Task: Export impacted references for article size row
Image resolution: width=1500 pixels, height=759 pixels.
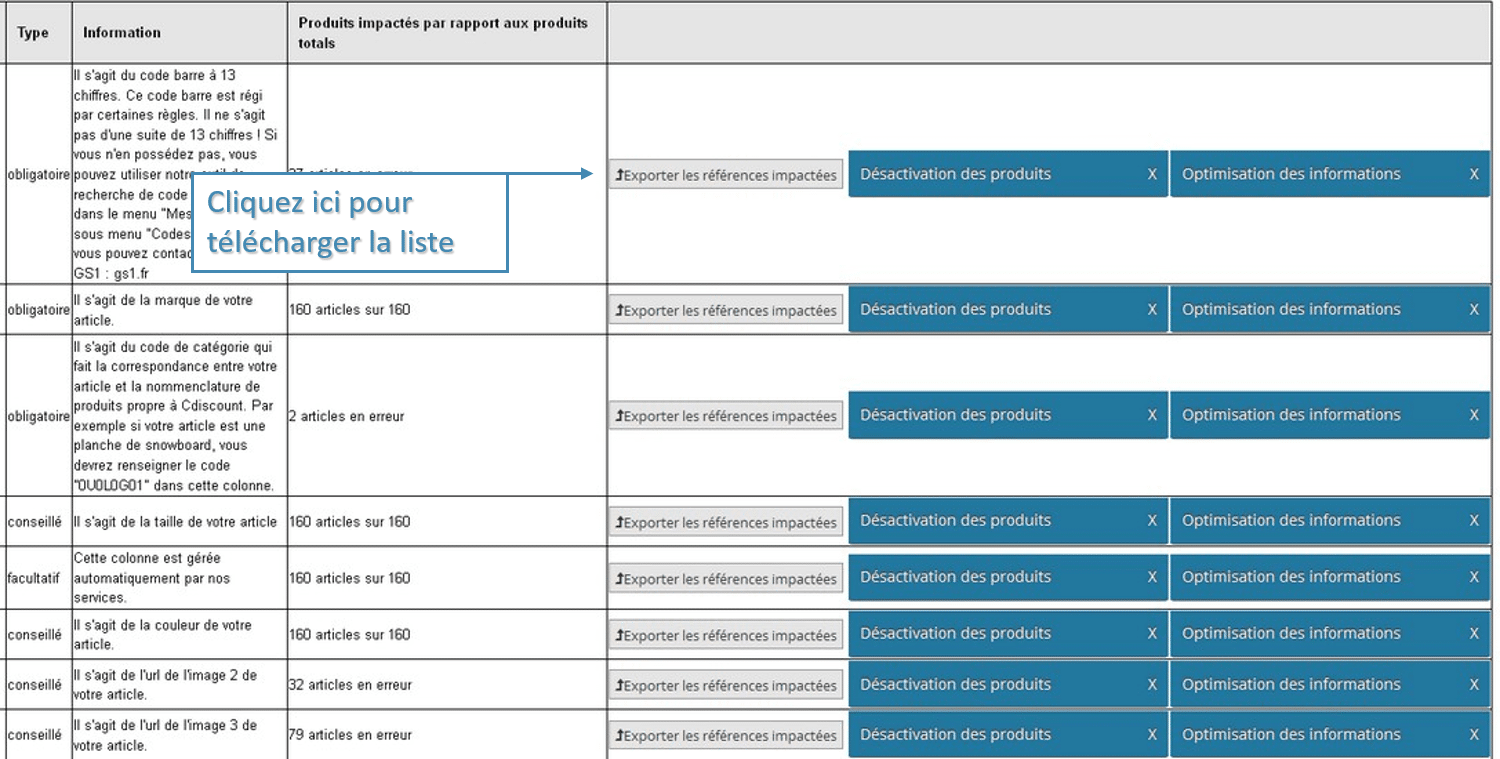Action: click(726, 522)
